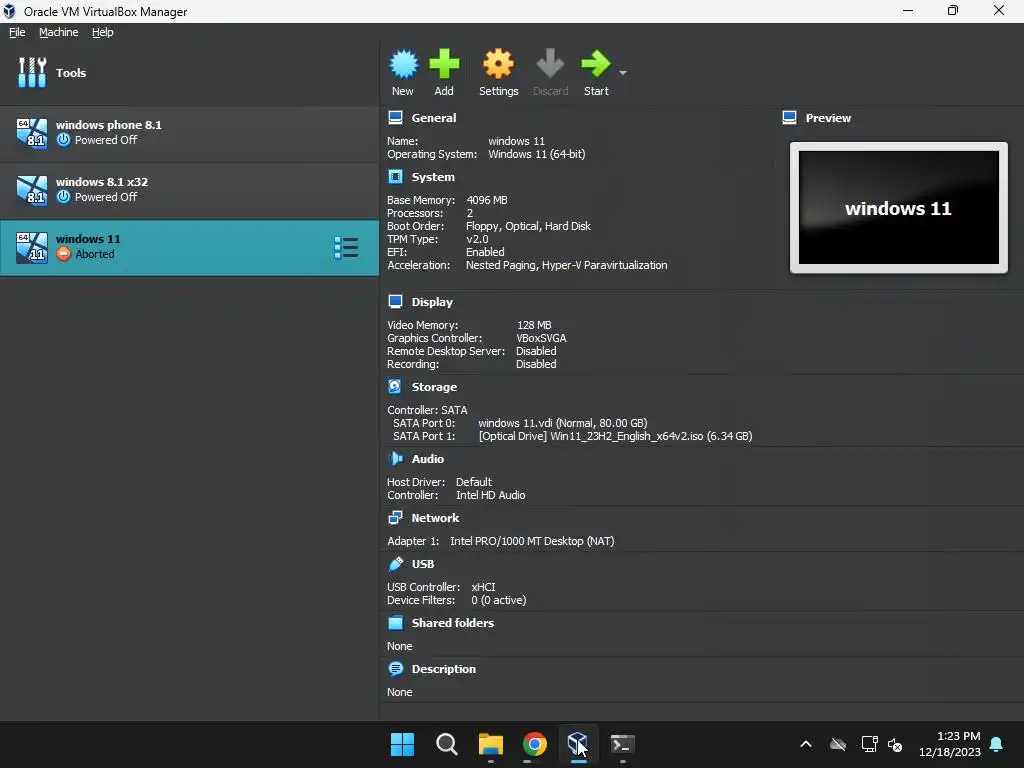Click the Storage section disk icon

(395, 386)
